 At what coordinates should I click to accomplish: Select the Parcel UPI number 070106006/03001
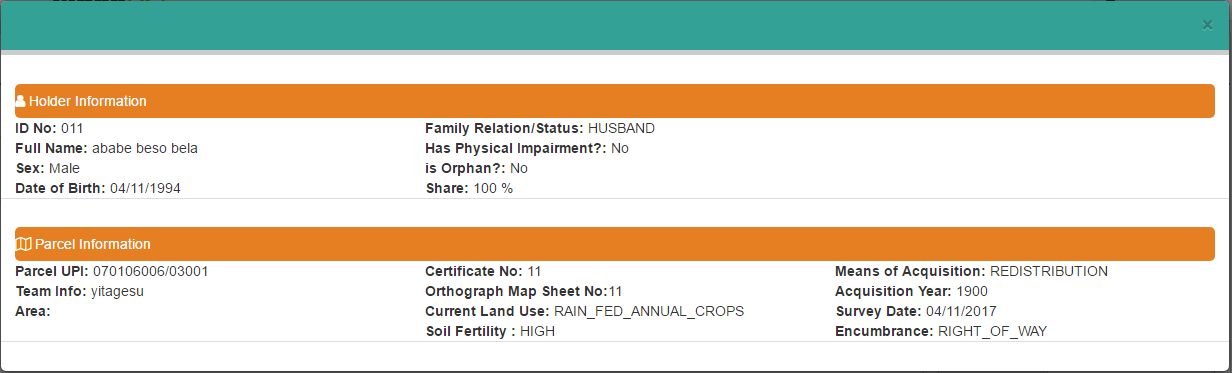pos(151,271)
